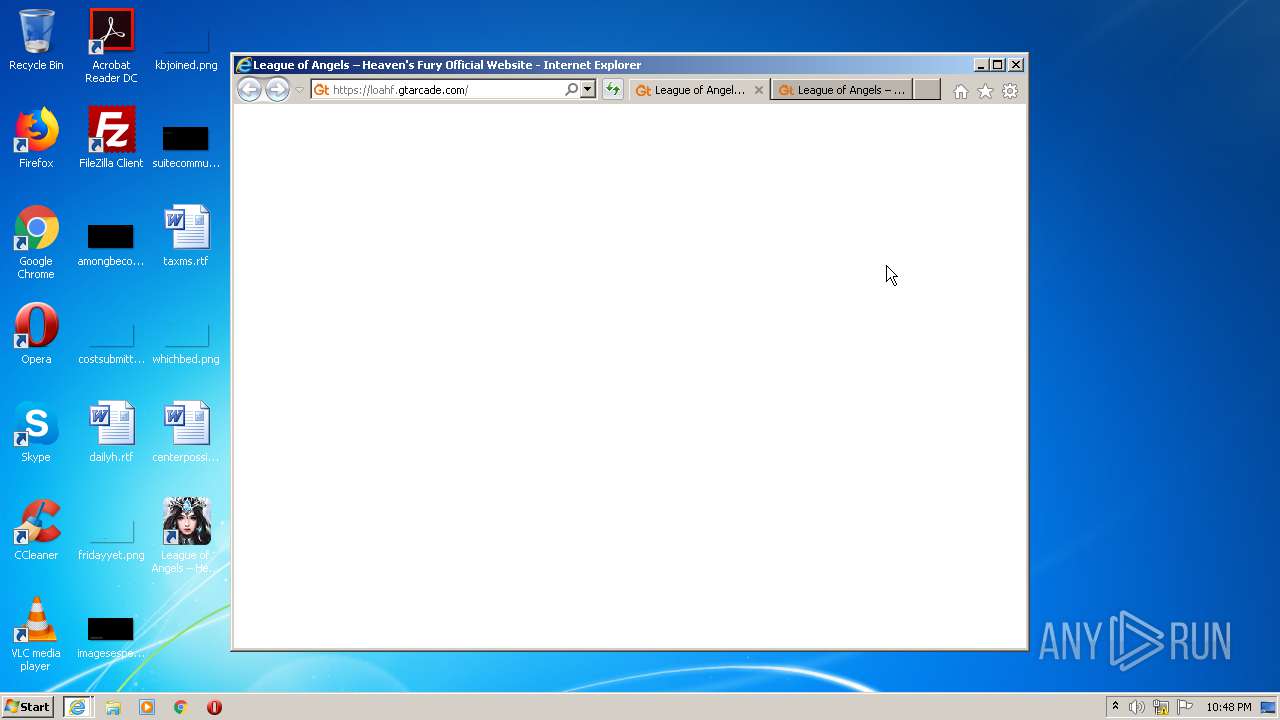This screenshot has height=720, width=1280.
Task: Select the Google Chrome desktop shortcut
Action: pyautogui.click(x=36, y=242)
